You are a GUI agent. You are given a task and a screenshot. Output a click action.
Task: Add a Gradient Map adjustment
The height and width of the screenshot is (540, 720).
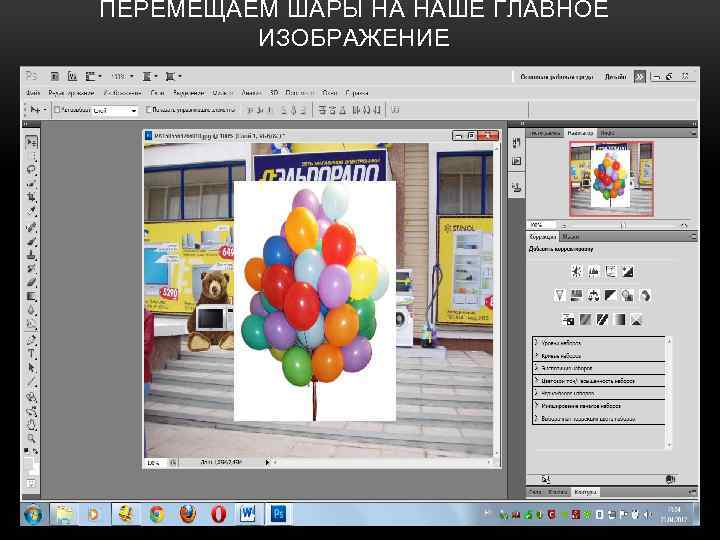click(x=619, y=320)
